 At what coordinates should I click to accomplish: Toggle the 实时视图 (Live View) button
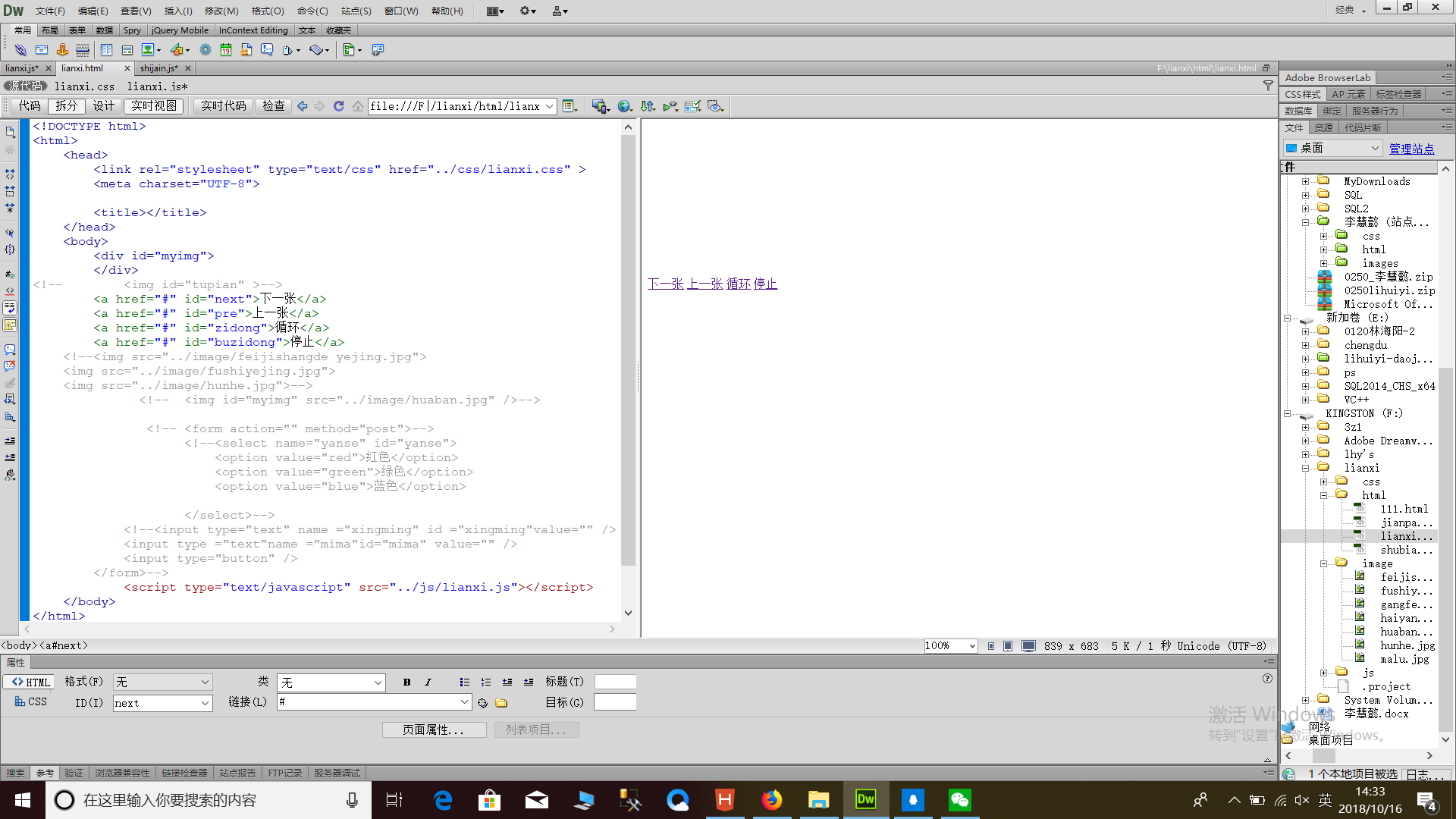(154, 106)
